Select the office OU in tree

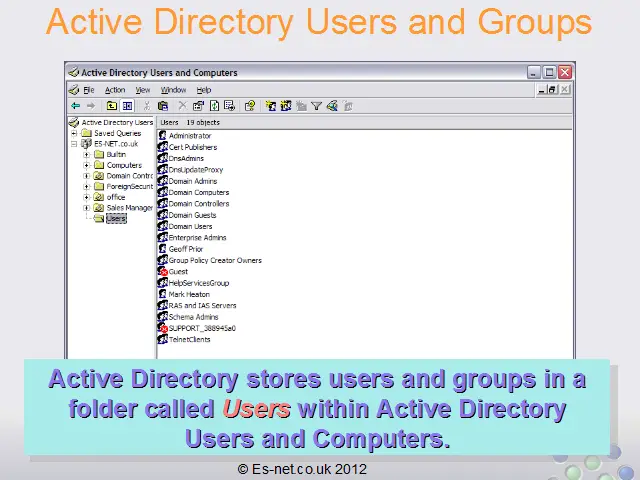[116, 197]
